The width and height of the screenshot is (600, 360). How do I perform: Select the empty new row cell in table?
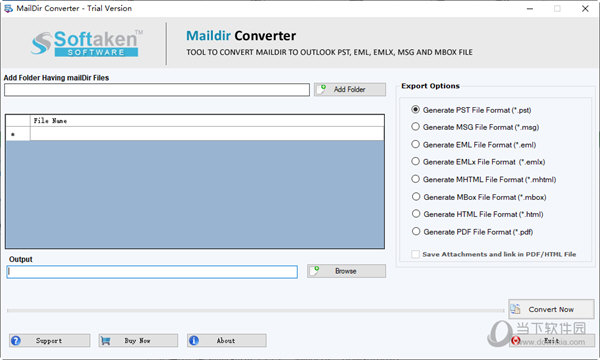point(207,134)
